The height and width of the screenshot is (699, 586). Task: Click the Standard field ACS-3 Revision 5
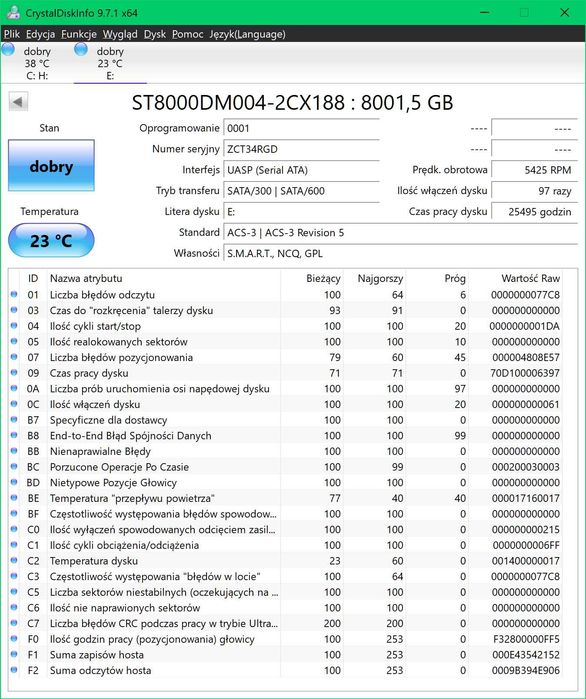400,233
